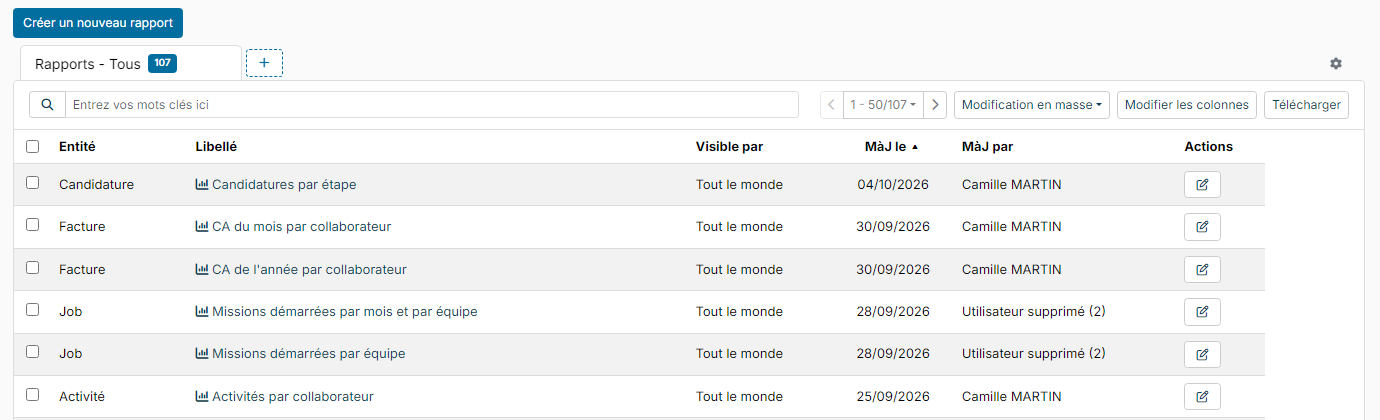Edit the CA du mois par collaborateur report
Screen dimensions: 1380x420
pyautogui.click(x=1202, y=227)
